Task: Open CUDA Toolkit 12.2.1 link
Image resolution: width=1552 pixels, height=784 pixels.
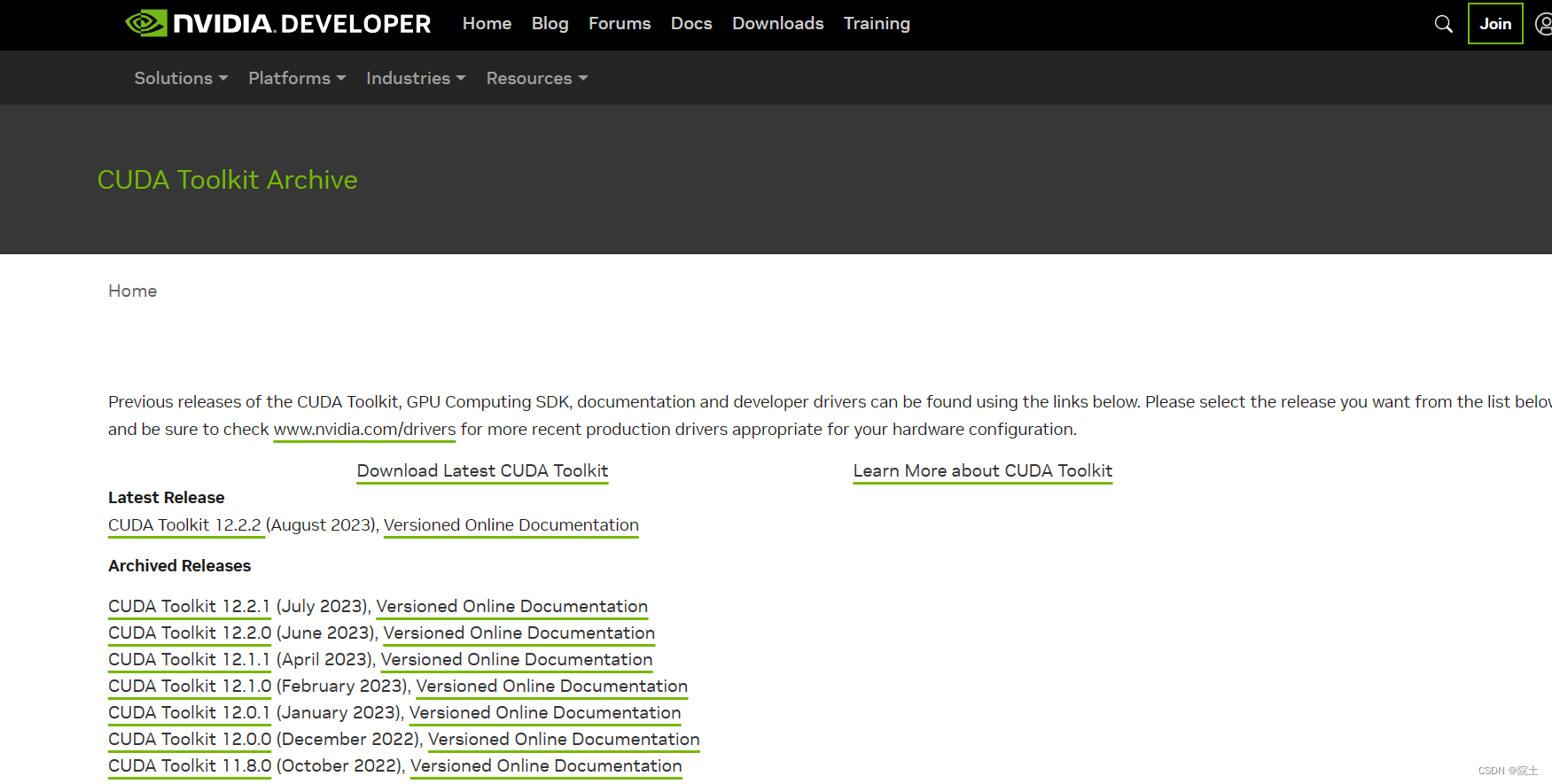Action: click(x=189, y=607)
